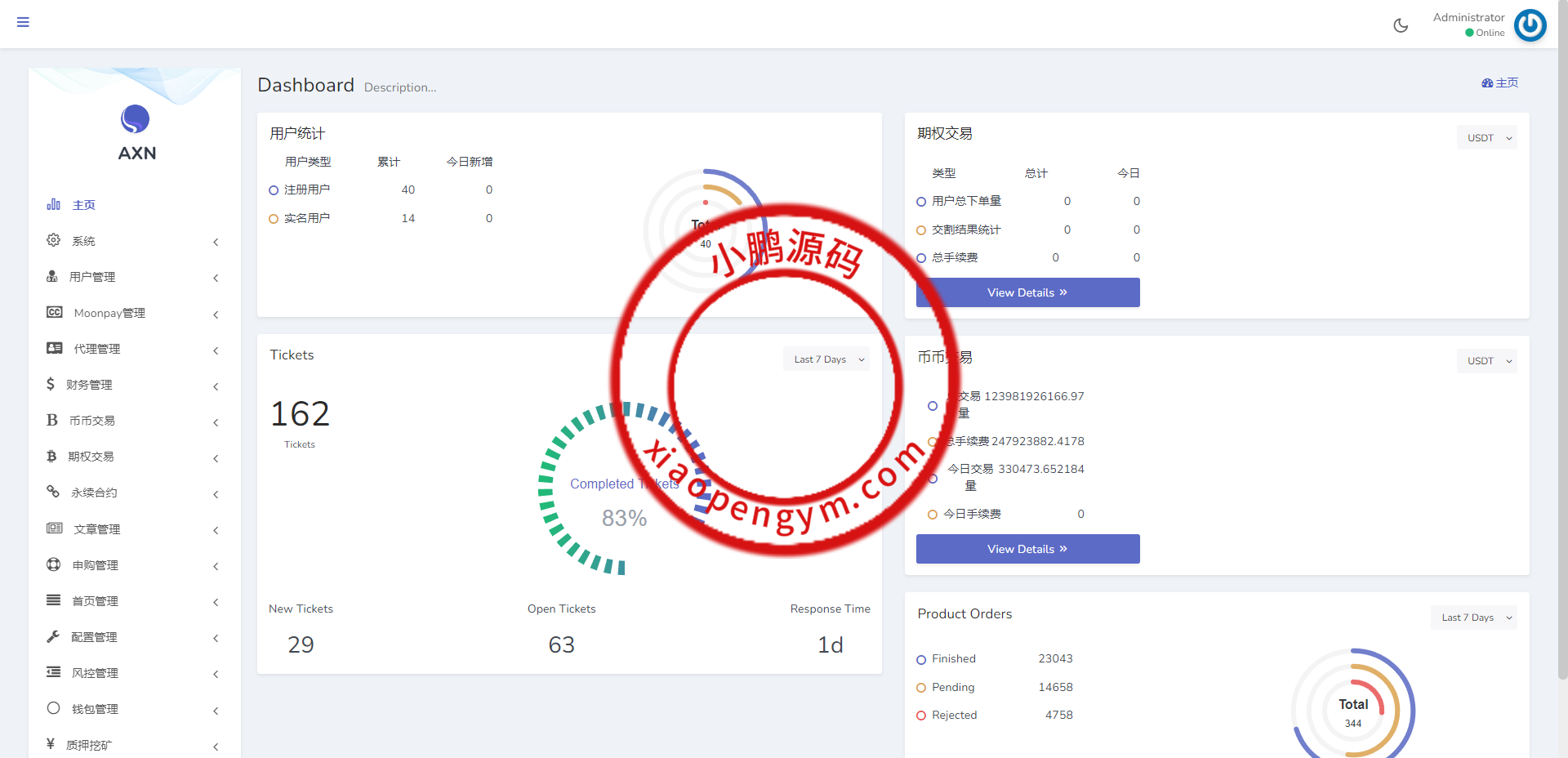This screenshot has height=758, width=1568.
Task: Click the 永续合约 link icon
Action: [53, 492]
